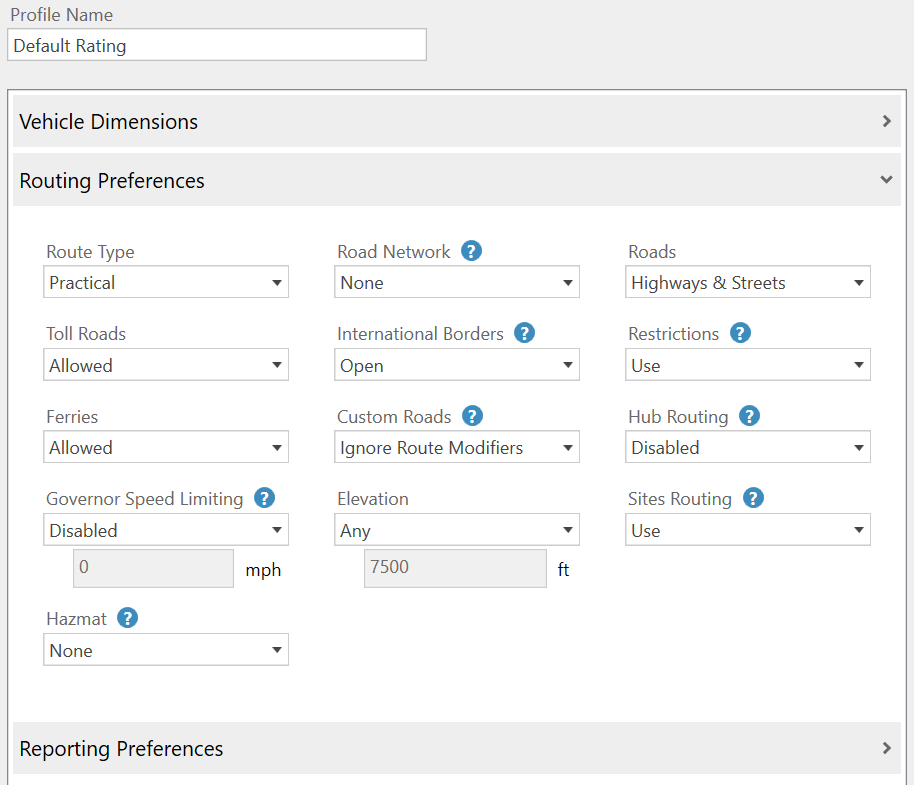The width and height of the screenshot is (914, 785).
Task: Open help for Hub Routing
Action: (x=749, y=416)
